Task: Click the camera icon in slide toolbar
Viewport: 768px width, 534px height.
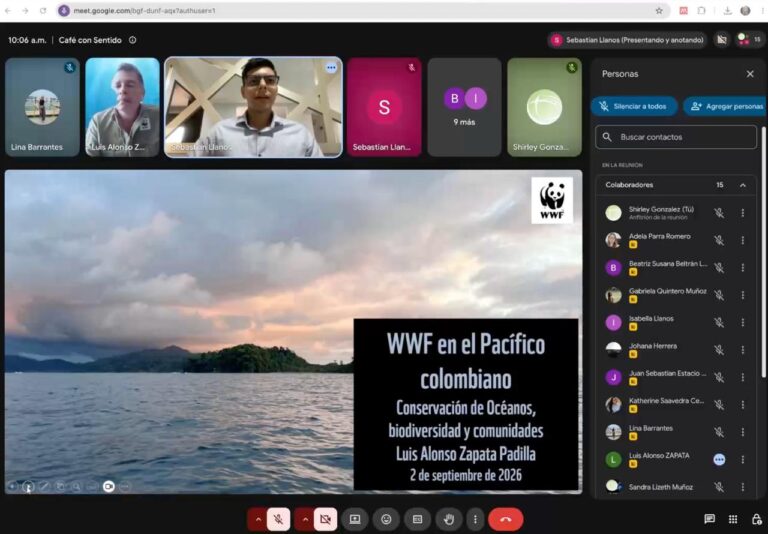Action: (109, 486)
